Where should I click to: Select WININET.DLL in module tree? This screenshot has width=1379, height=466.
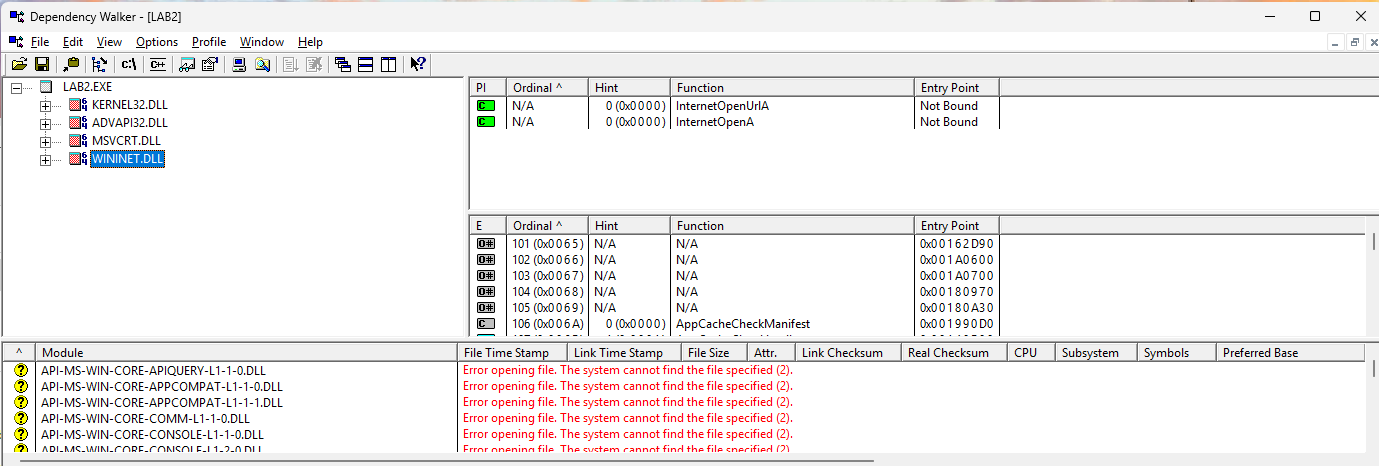[127, 159]
